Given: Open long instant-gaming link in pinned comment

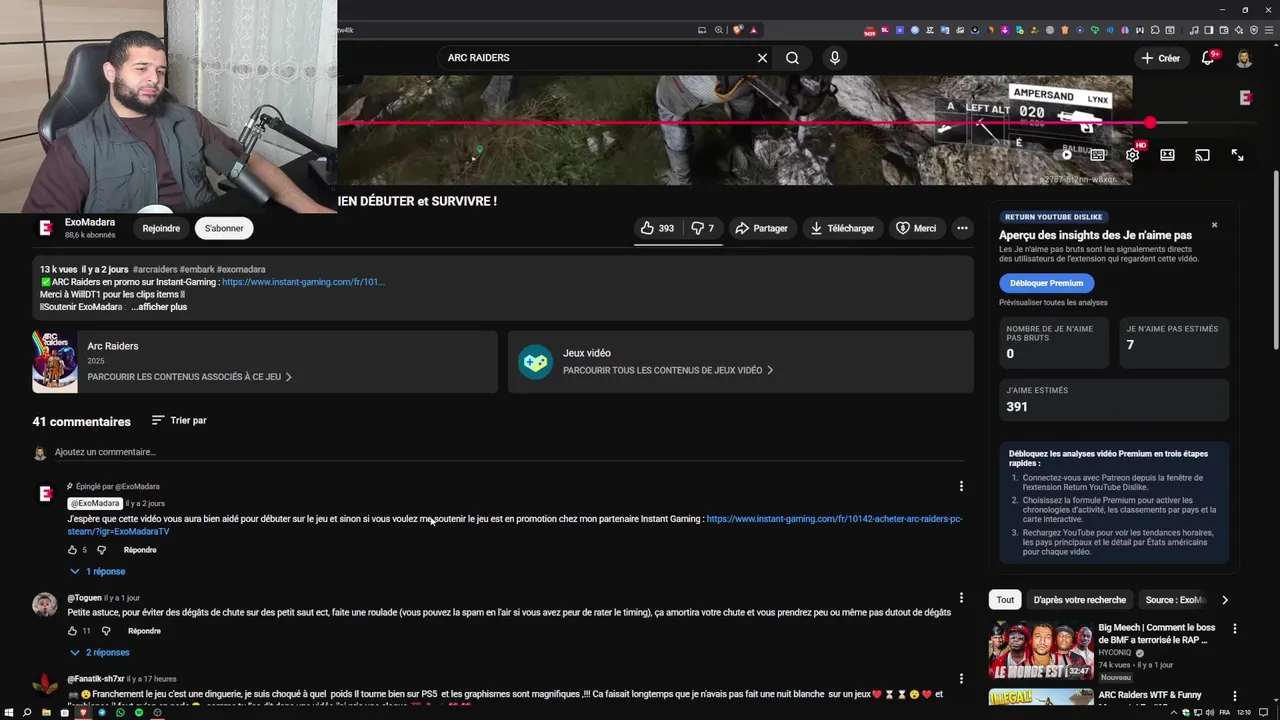Looking at the screenshot, I should 514,525.
